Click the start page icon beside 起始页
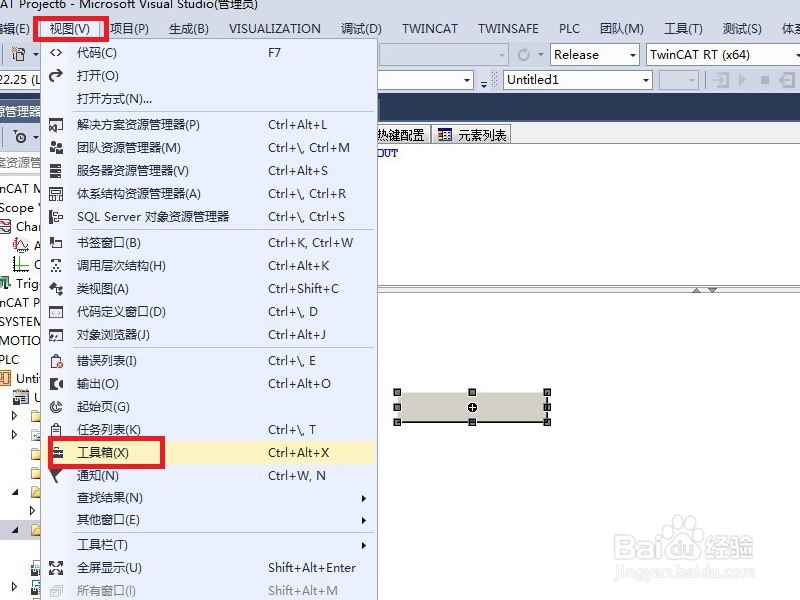800x600 pixels. [56, 407]
